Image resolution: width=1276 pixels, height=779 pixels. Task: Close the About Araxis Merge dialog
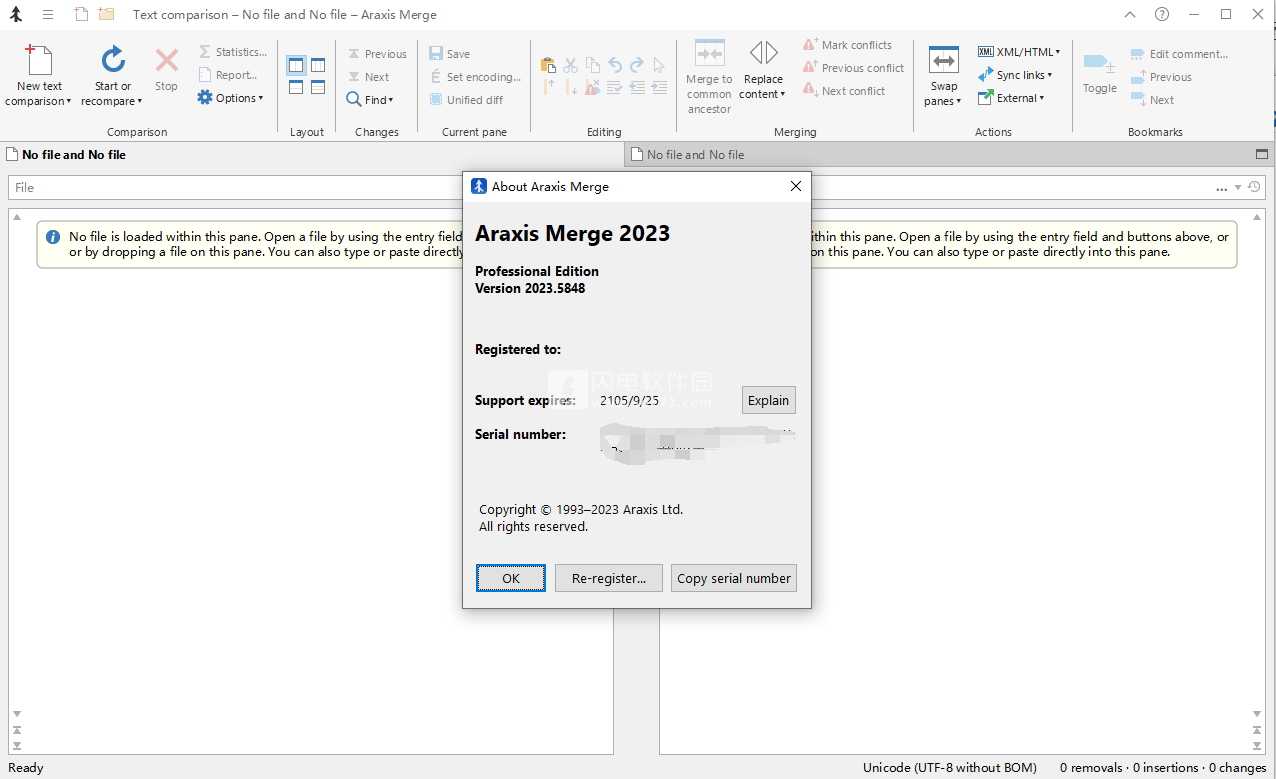(x=796, y=186)
